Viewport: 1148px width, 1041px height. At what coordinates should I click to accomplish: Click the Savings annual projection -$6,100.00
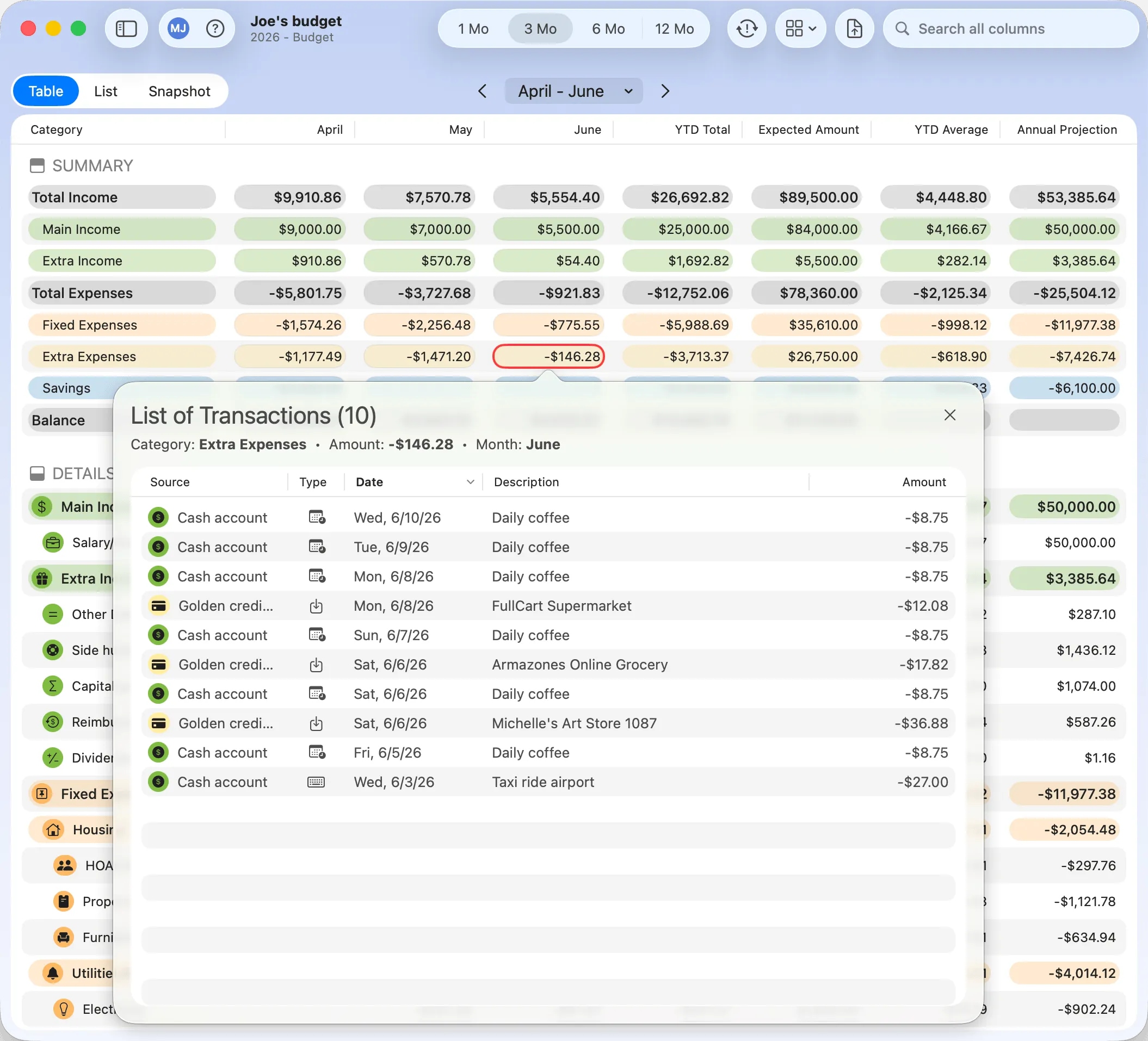pos(1064,388)
